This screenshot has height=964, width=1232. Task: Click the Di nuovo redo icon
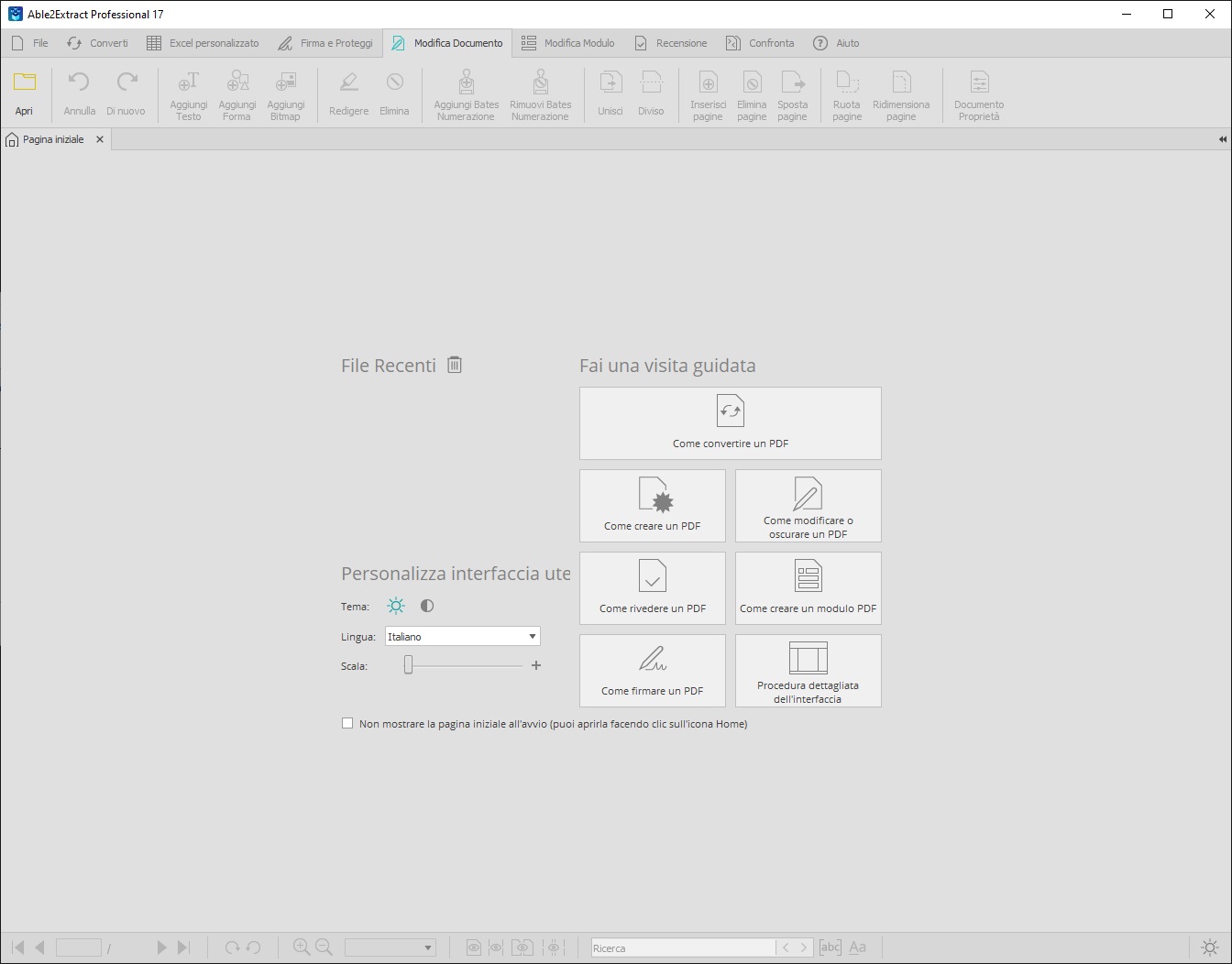126,82
